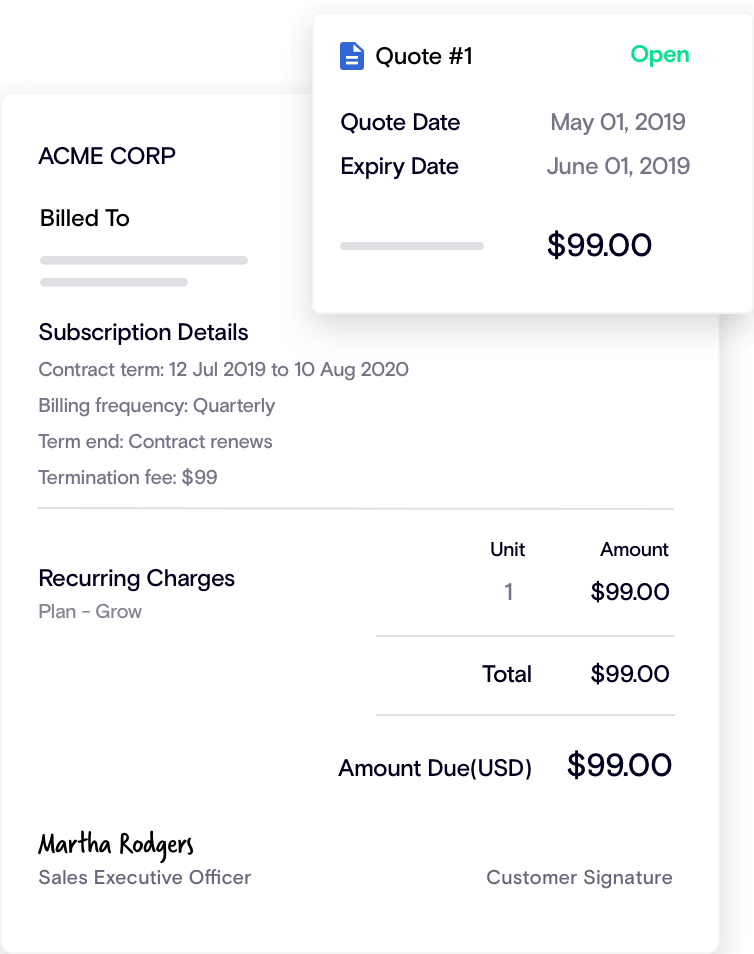Select the Expiry Date value June 01, 2019
This screenshot has height=954, width=754.
coord(617,166)
